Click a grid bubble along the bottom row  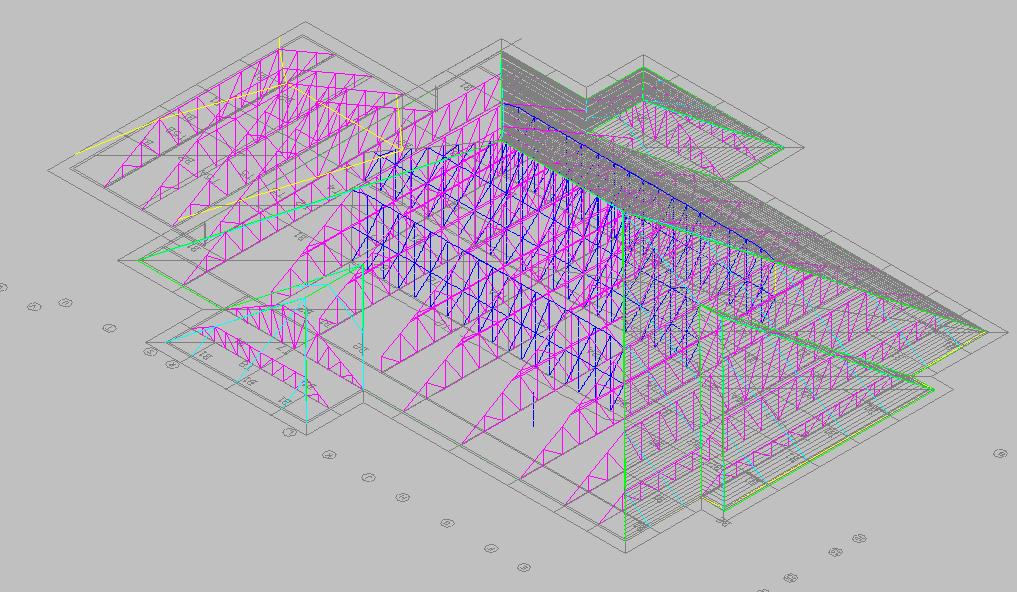coord(403,497)
